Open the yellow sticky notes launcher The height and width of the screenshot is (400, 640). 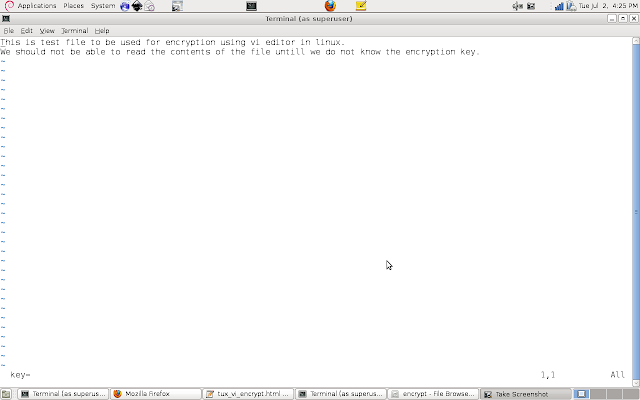click(x=361, y=6)
